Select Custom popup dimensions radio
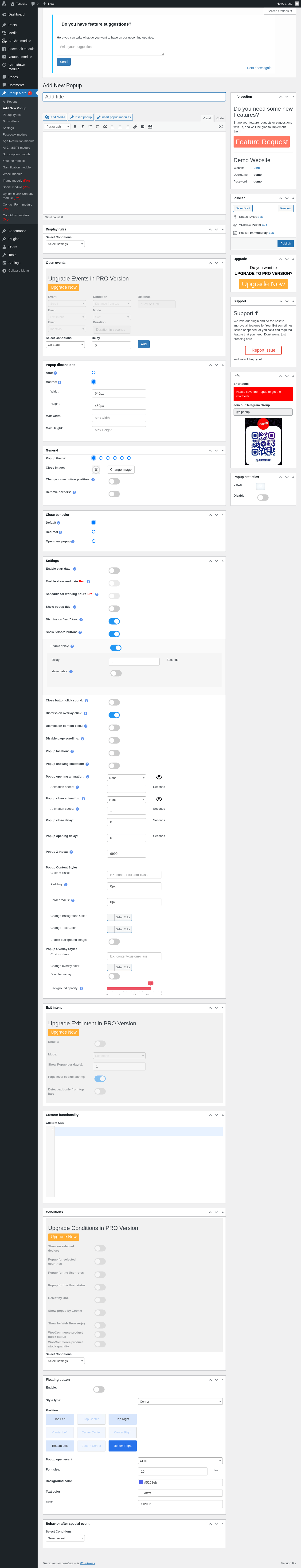Screen dimensions: 301x1568 [x=93, y=382]
